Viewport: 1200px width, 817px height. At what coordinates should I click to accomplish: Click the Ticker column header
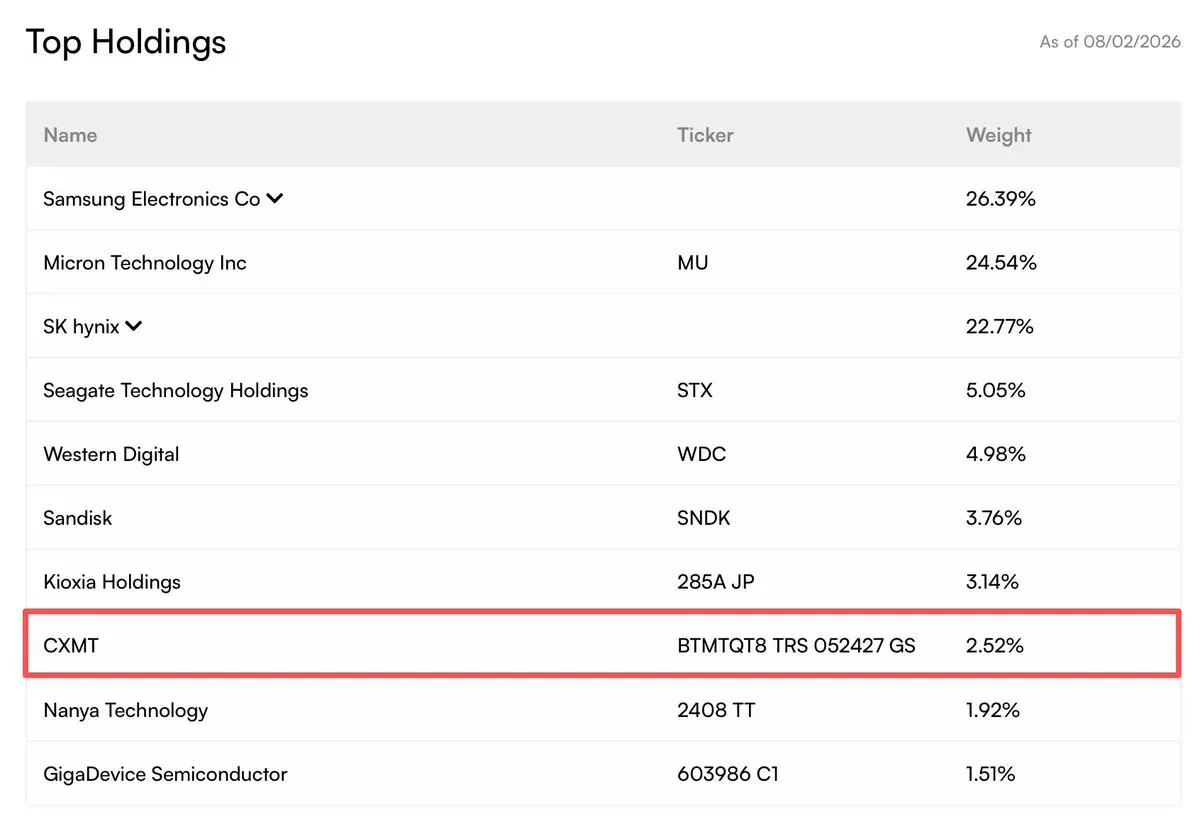pos(705,135)
